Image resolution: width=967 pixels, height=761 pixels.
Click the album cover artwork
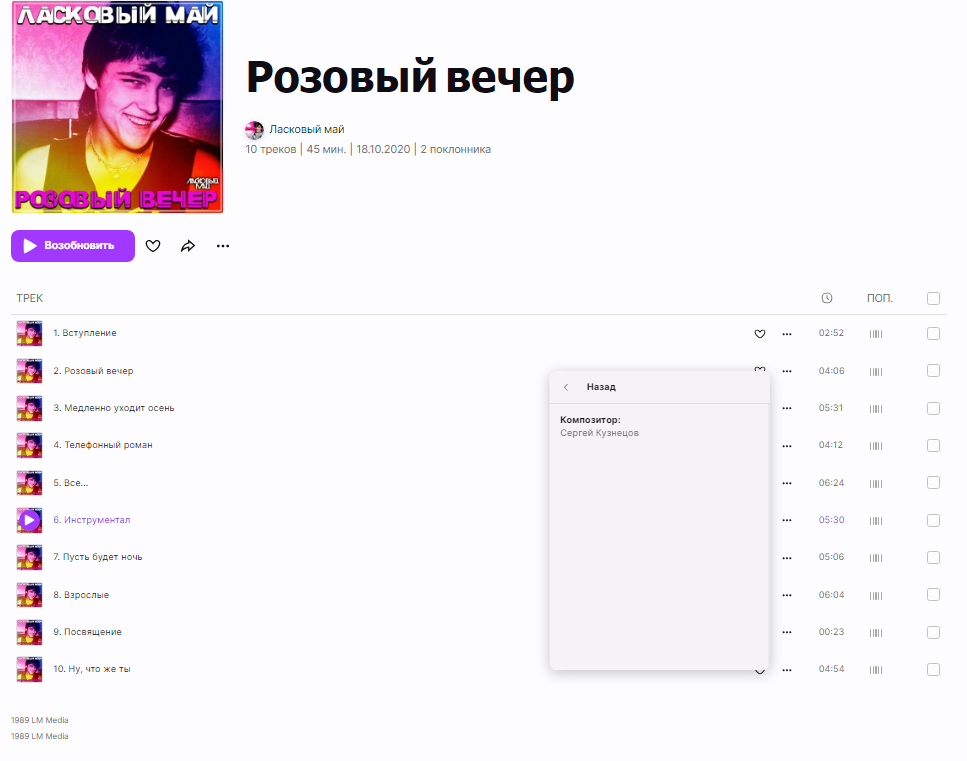click(117, 107)
